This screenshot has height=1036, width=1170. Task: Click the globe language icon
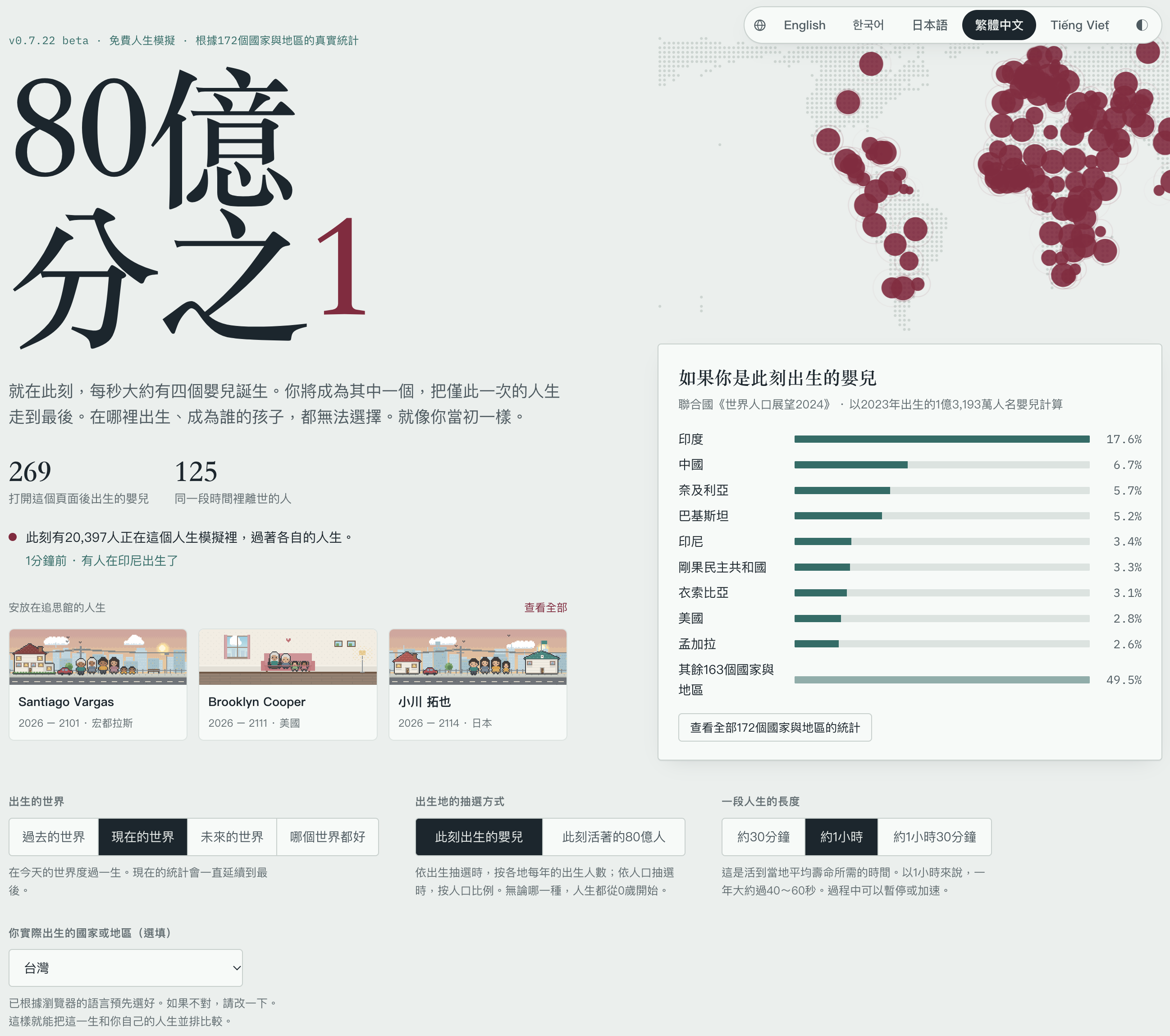click(x=759, y=25)
